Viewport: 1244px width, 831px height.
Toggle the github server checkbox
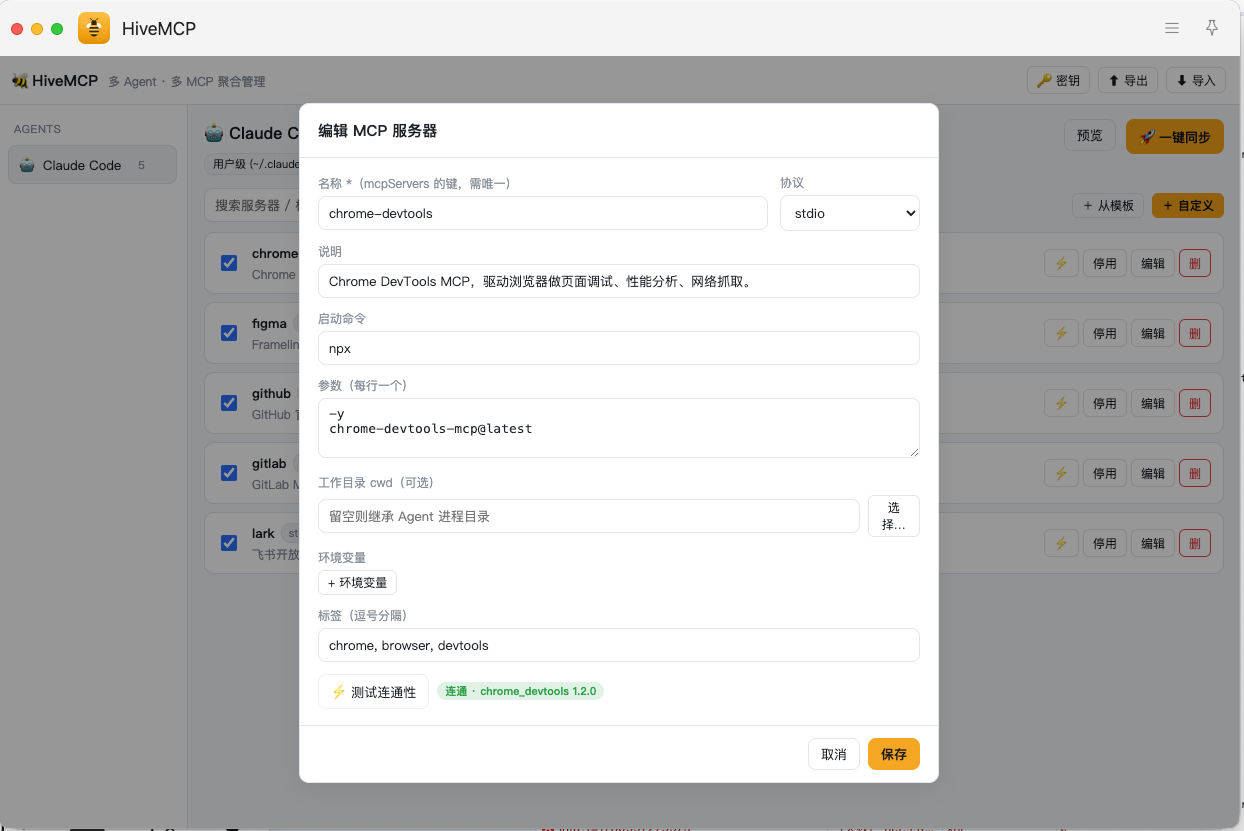tap(229, 403)
